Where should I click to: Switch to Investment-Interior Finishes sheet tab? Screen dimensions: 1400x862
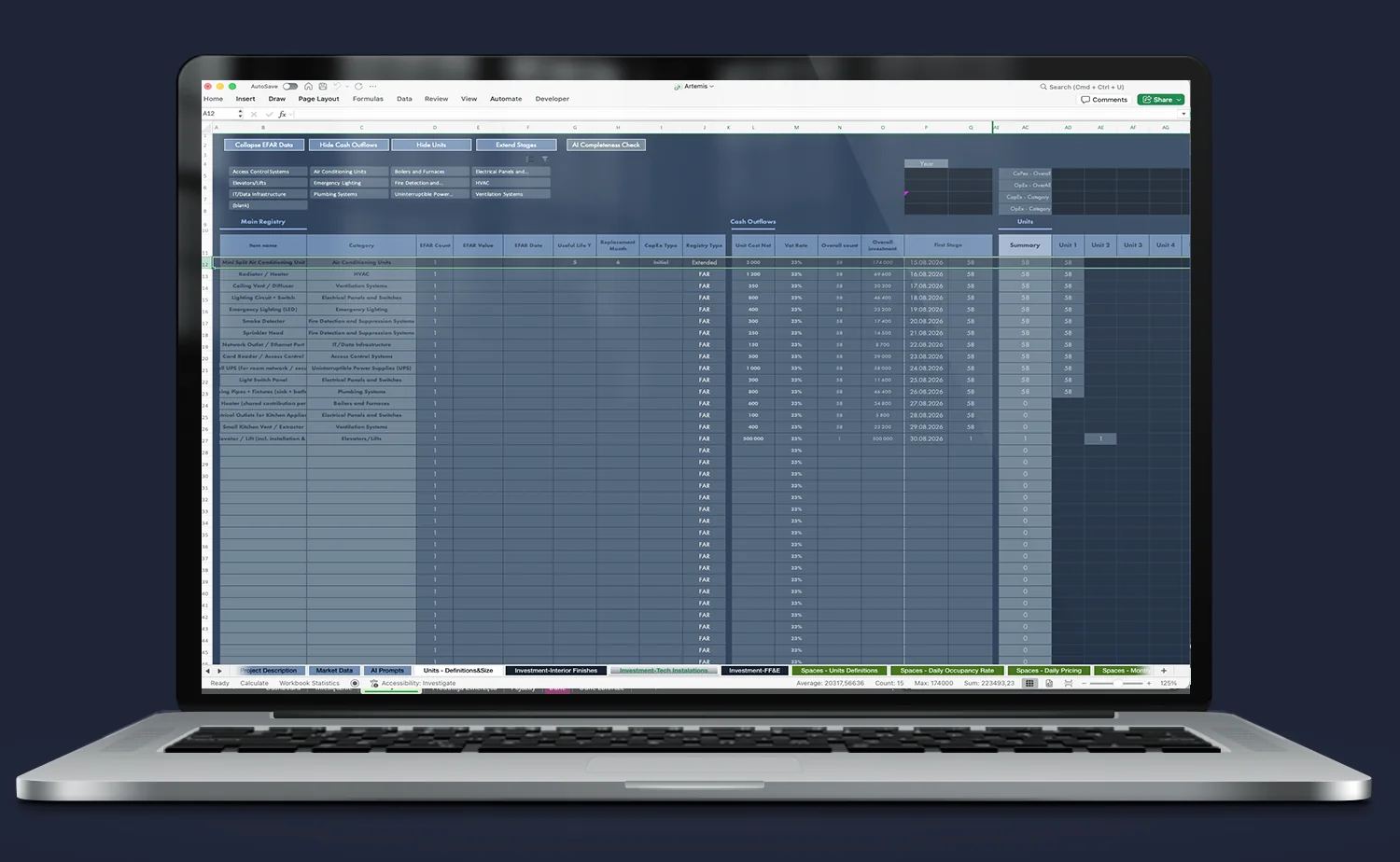click(555, 671)
